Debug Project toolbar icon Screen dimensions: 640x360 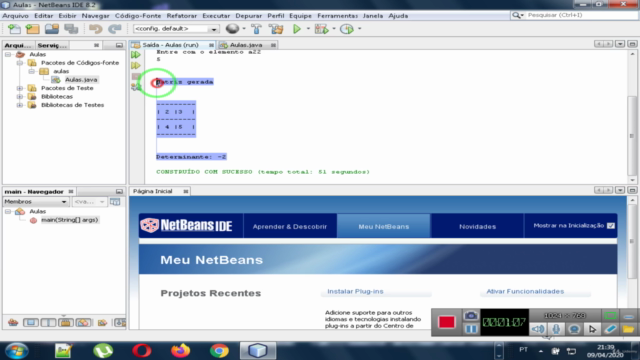tap(322, 29)
